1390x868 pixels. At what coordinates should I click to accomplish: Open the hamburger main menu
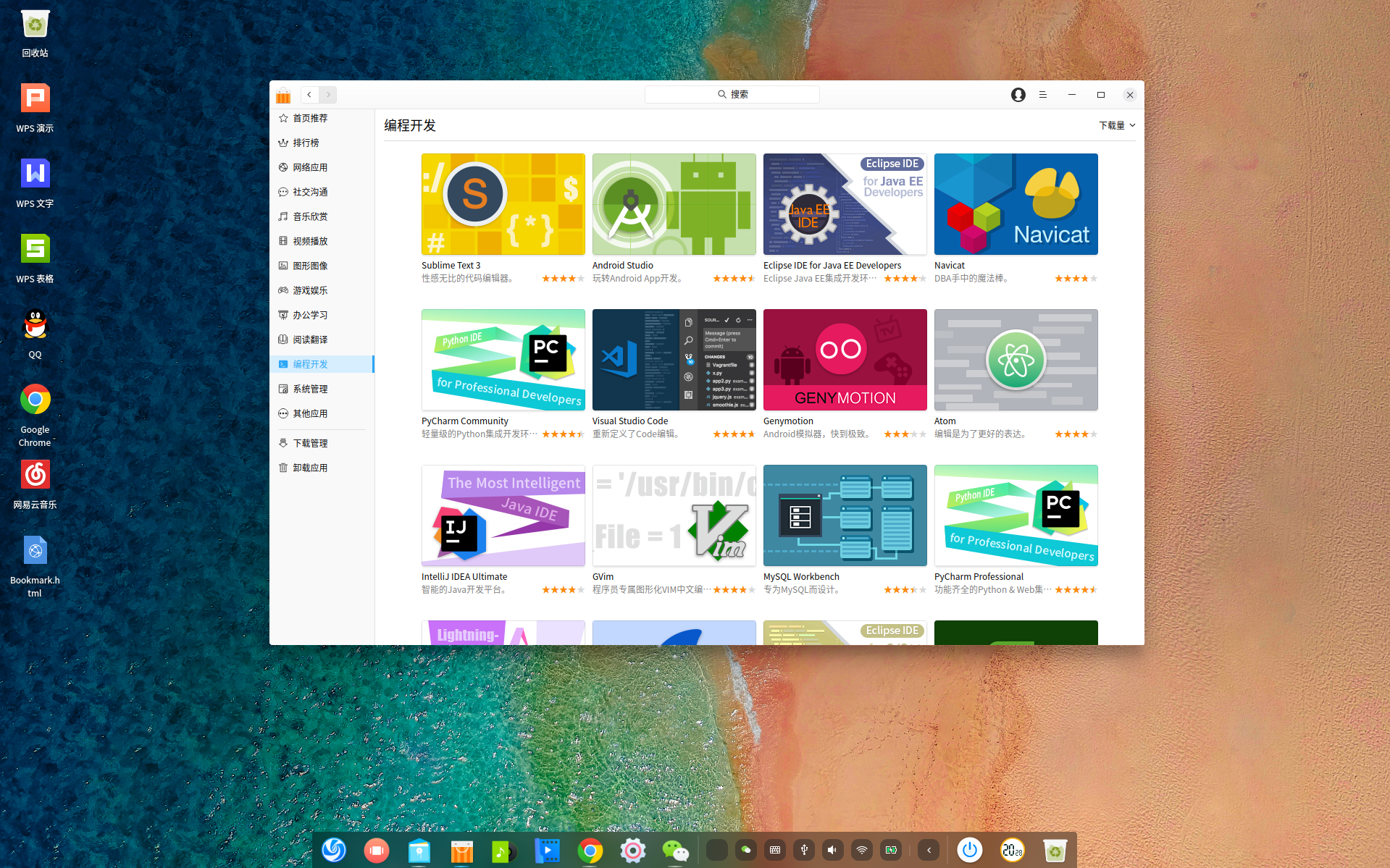click(x=1043, y=95)
